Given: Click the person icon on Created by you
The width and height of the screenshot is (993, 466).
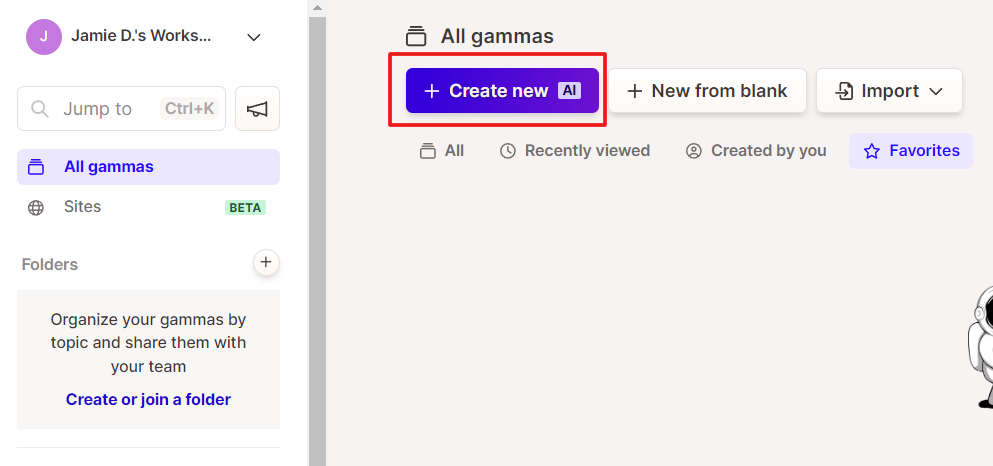Looking at the screenshot, I should pyautogui.click(x=694, y=151).
